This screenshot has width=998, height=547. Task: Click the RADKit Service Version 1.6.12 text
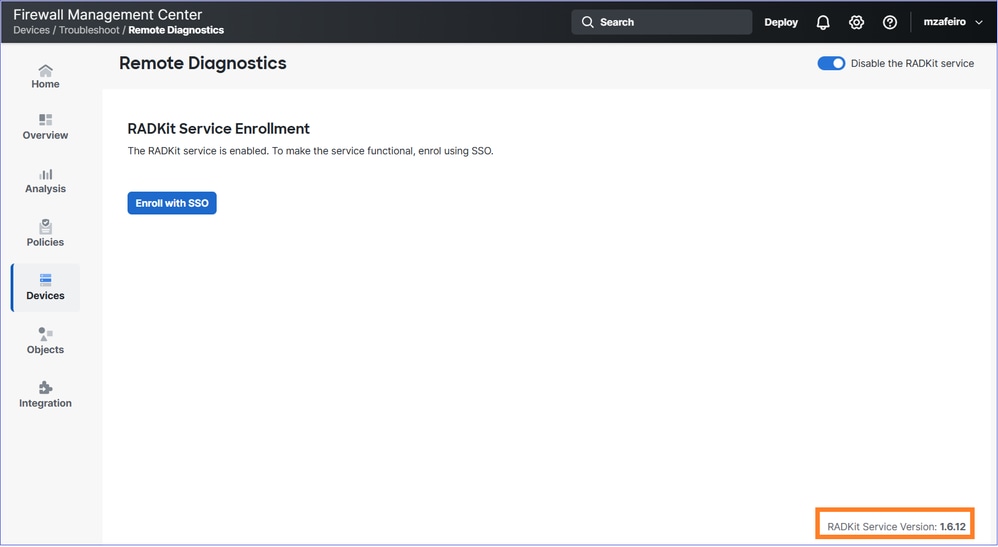pos(896,527)
